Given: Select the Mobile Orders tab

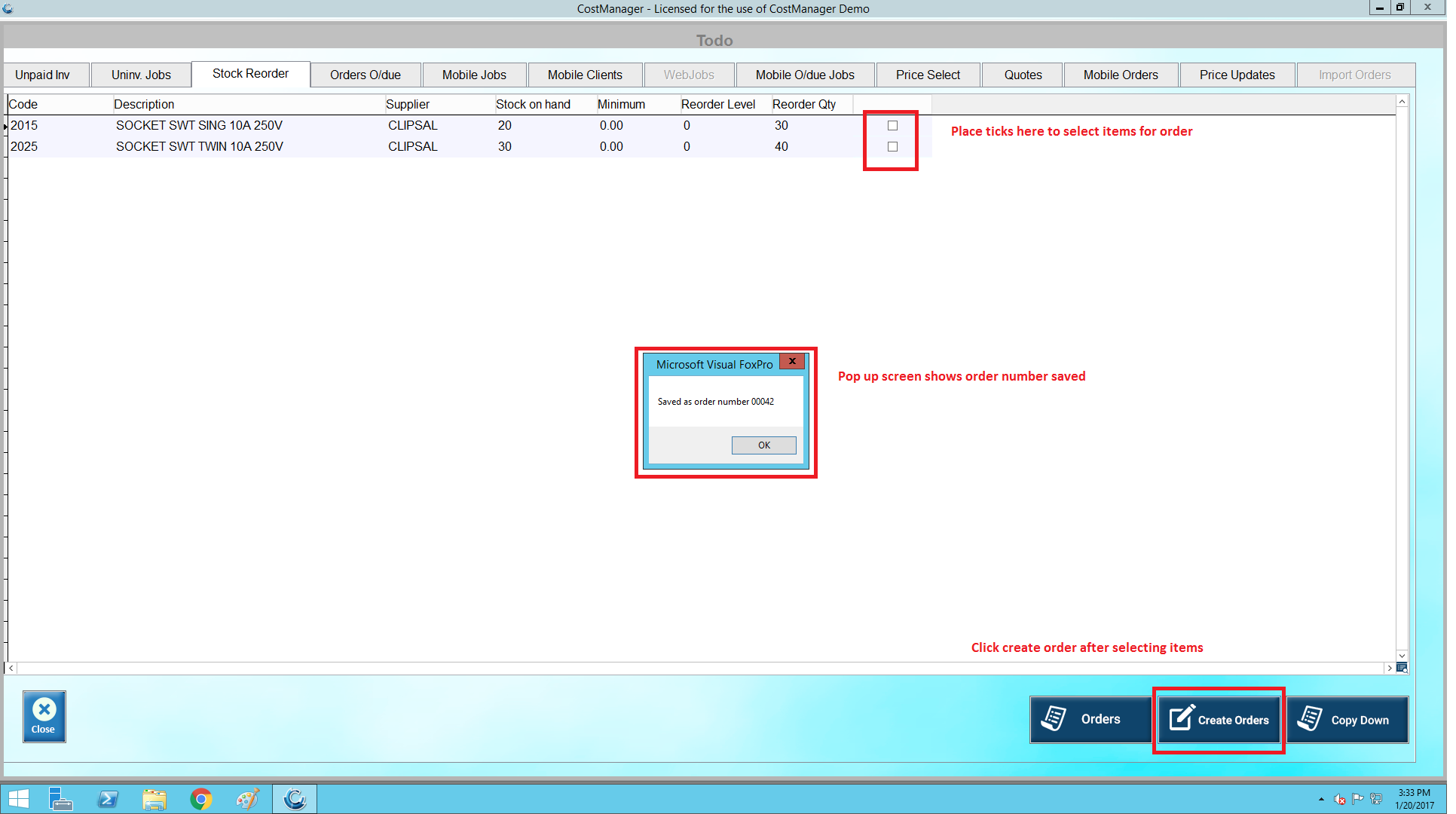Looking at the screenshot, I should (1120, 75).
